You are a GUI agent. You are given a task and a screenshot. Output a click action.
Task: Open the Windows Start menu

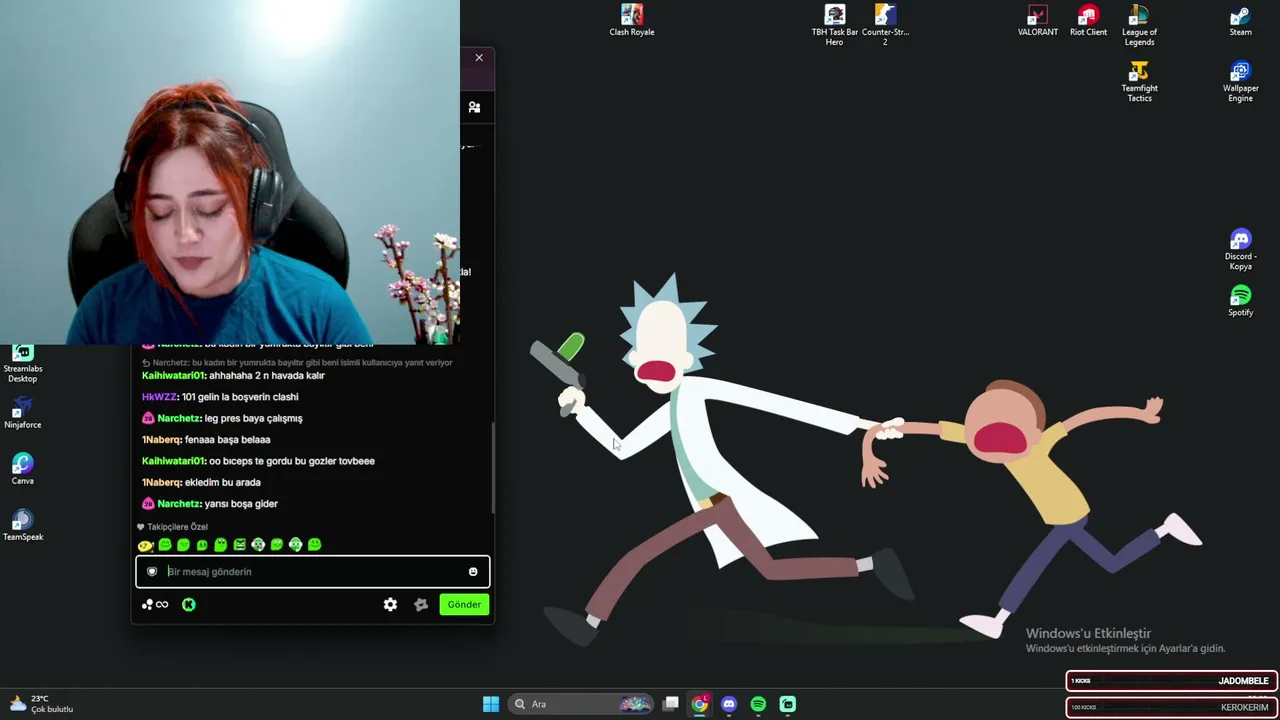pos(491,704)
